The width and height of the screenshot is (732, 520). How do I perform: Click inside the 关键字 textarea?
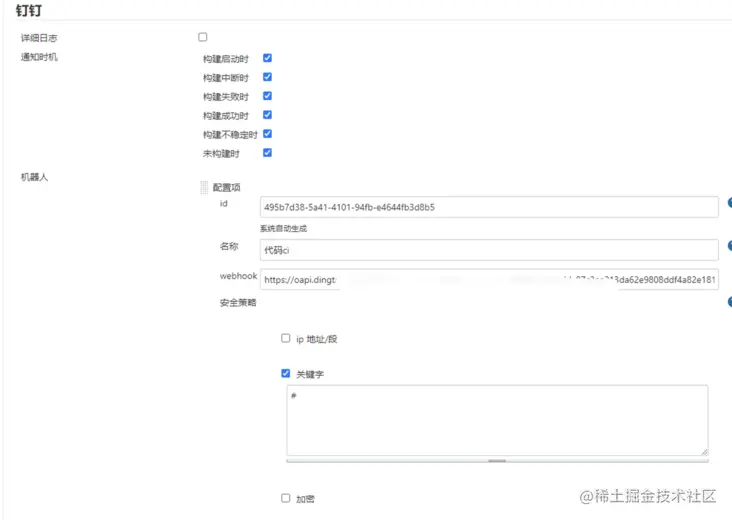point(497,420)
